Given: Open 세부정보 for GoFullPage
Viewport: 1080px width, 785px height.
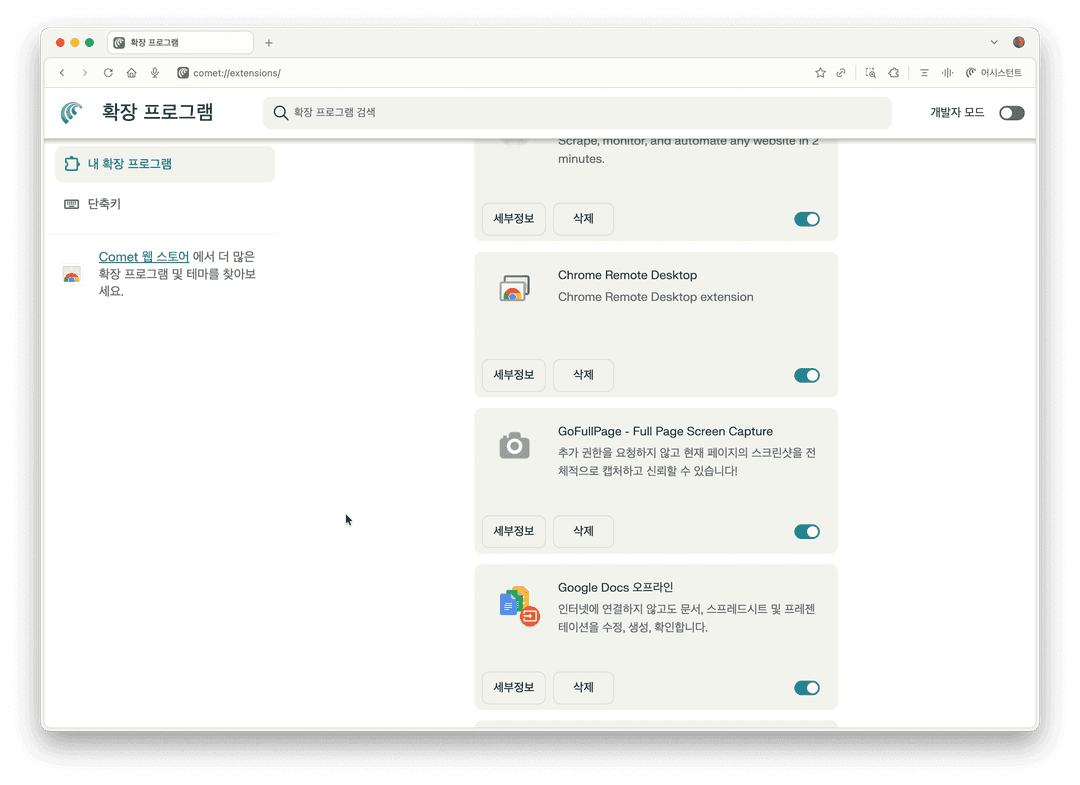Looking at the screenshot, I should (x=514, y=532).
